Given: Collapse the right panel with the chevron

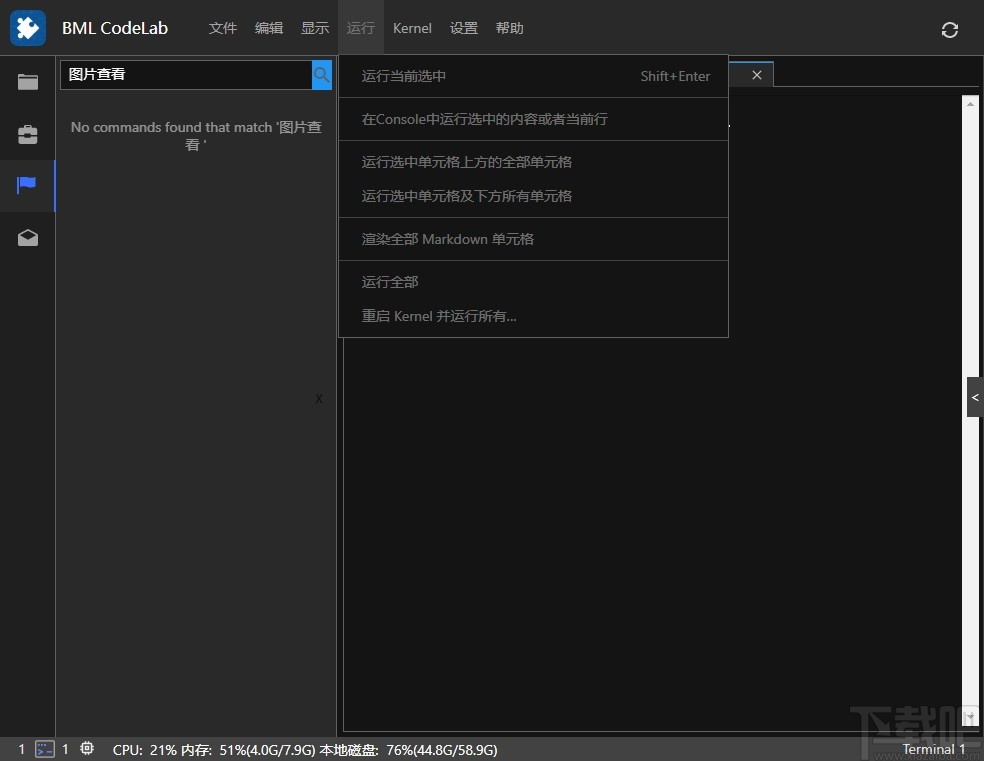Looking at the screenshot, I should click(974, 397).
